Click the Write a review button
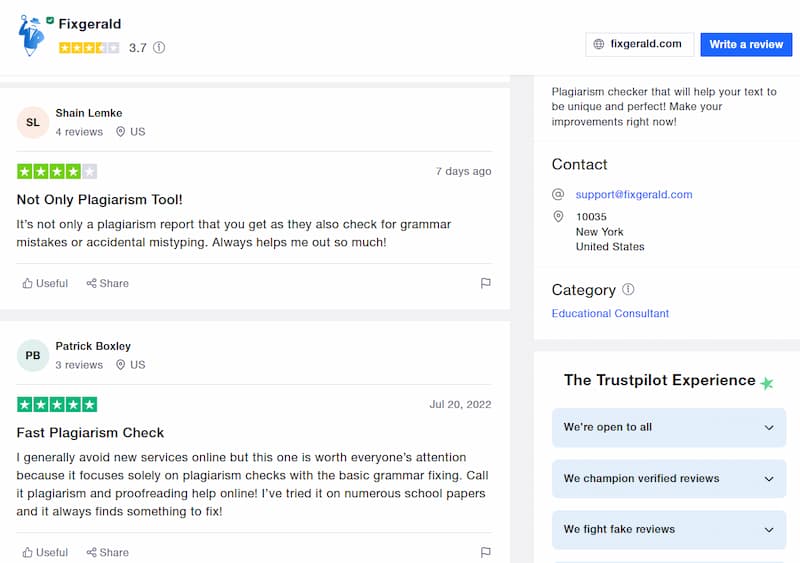The height and width of the screenshot is (563, 800). [x=746, y=44]
